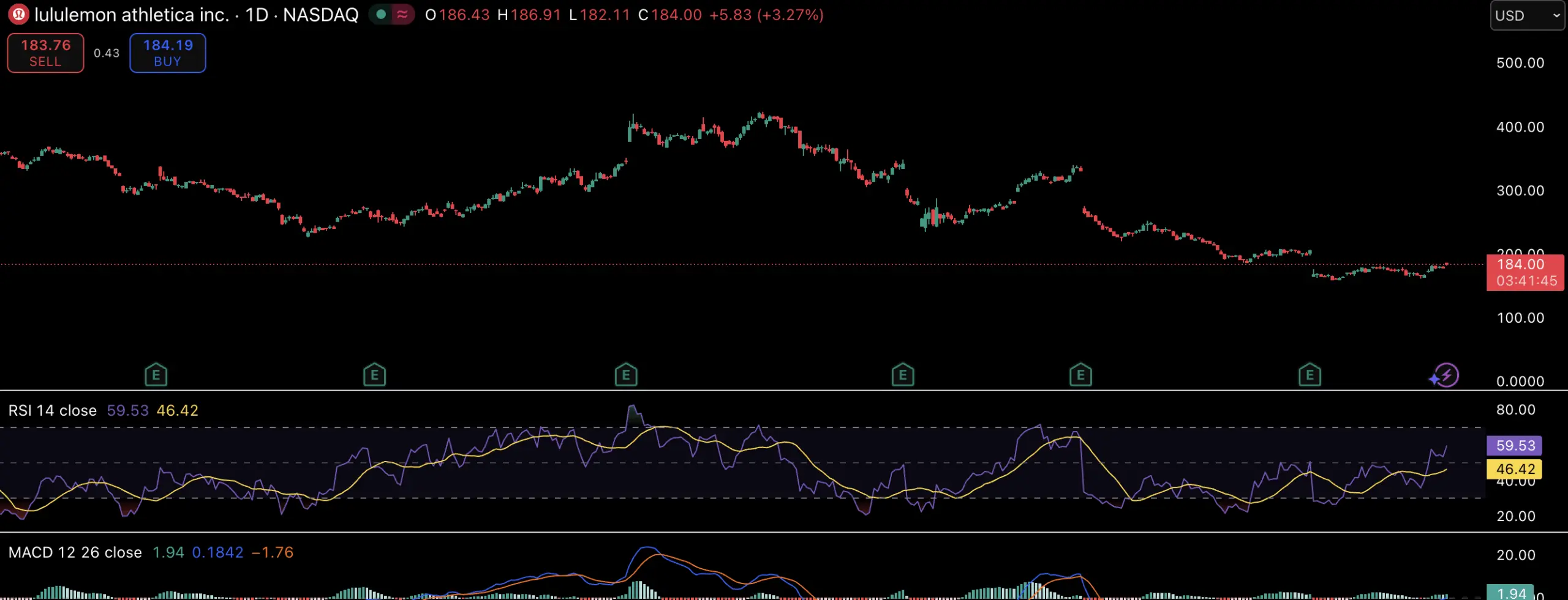Screen dimensions: 1568x600
Task: Click the 20.00 label on the MACD axis
Action: 1516,555
